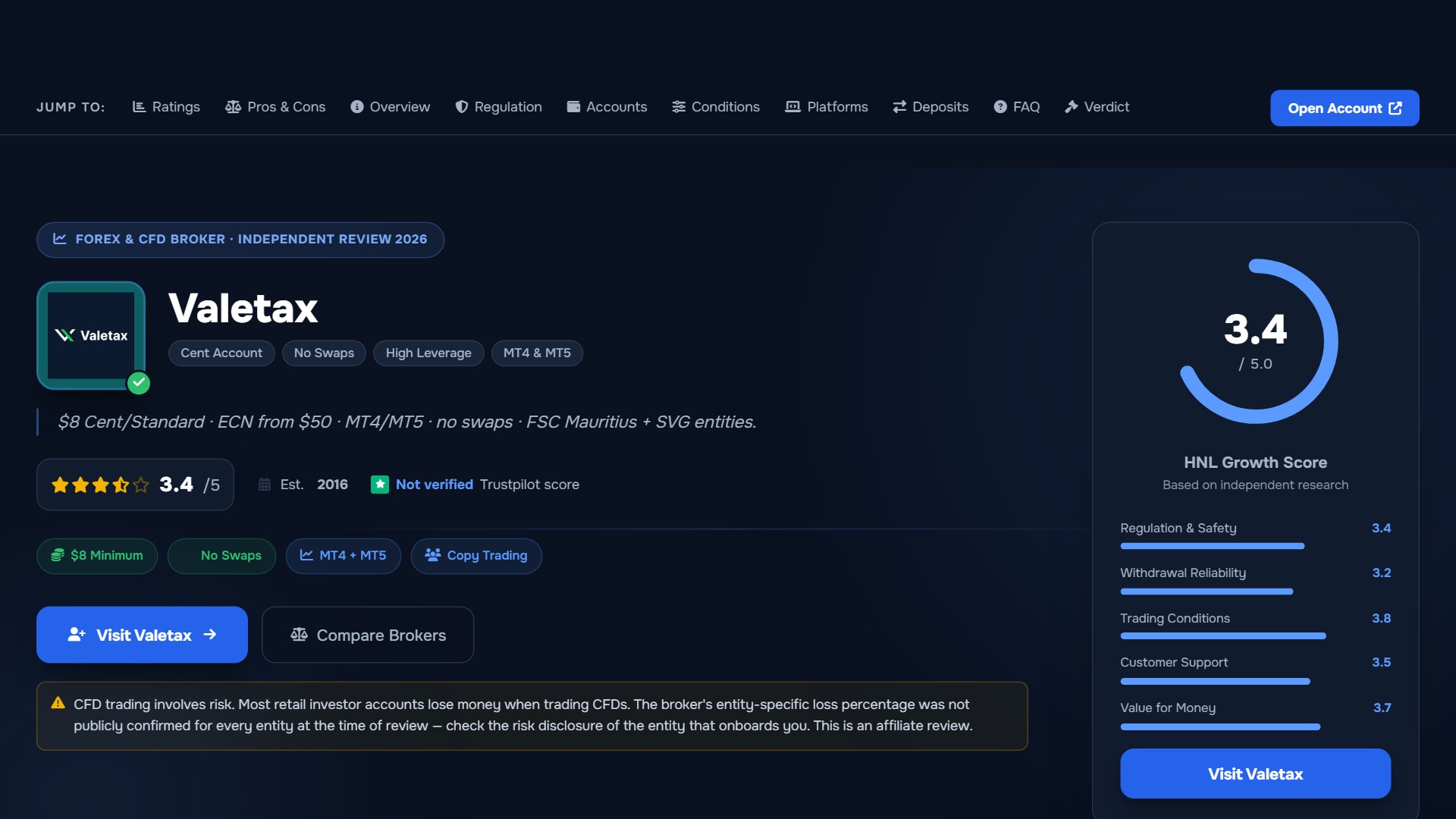
Task: Click the star rating 3.4 box
Action: tap(135, 485)
